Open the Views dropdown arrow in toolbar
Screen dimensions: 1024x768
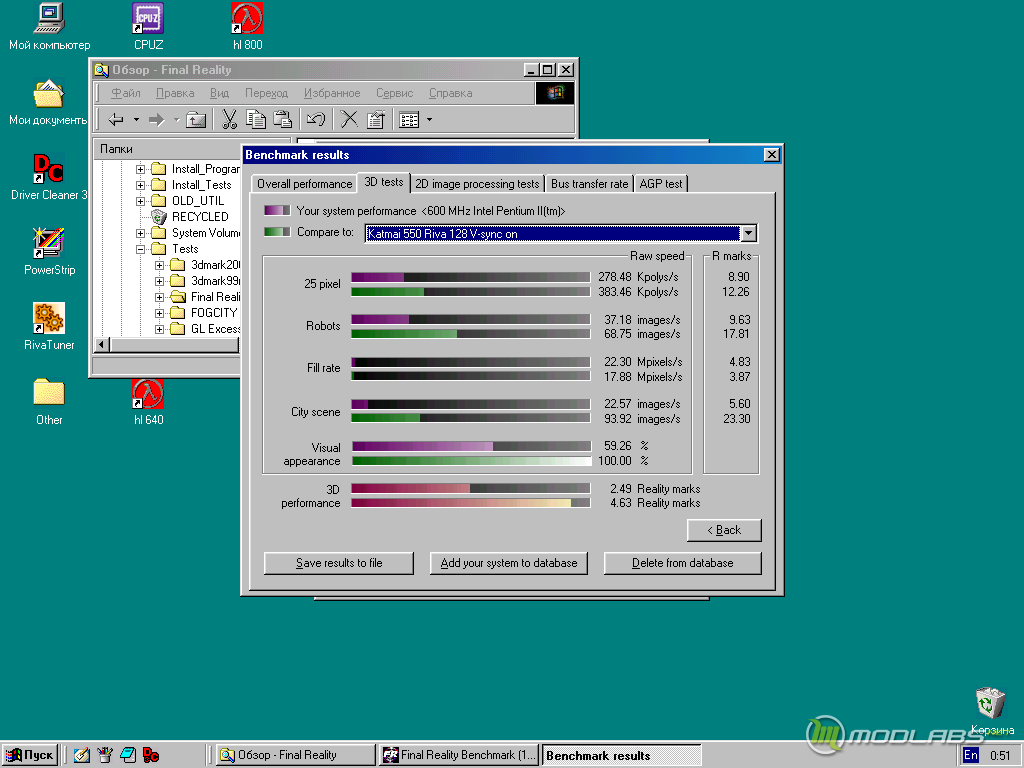coord(429,120)
